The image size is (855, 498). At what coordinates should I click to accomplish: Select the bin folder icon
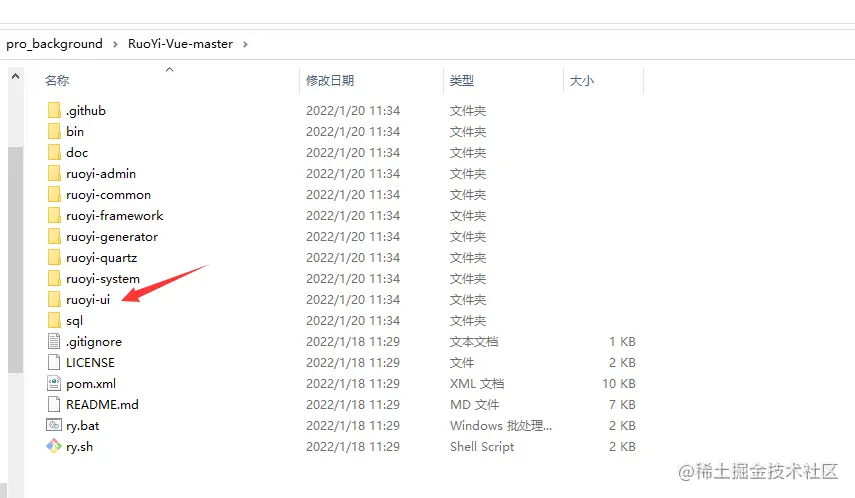pyautogui.click(x=54, y=131)
